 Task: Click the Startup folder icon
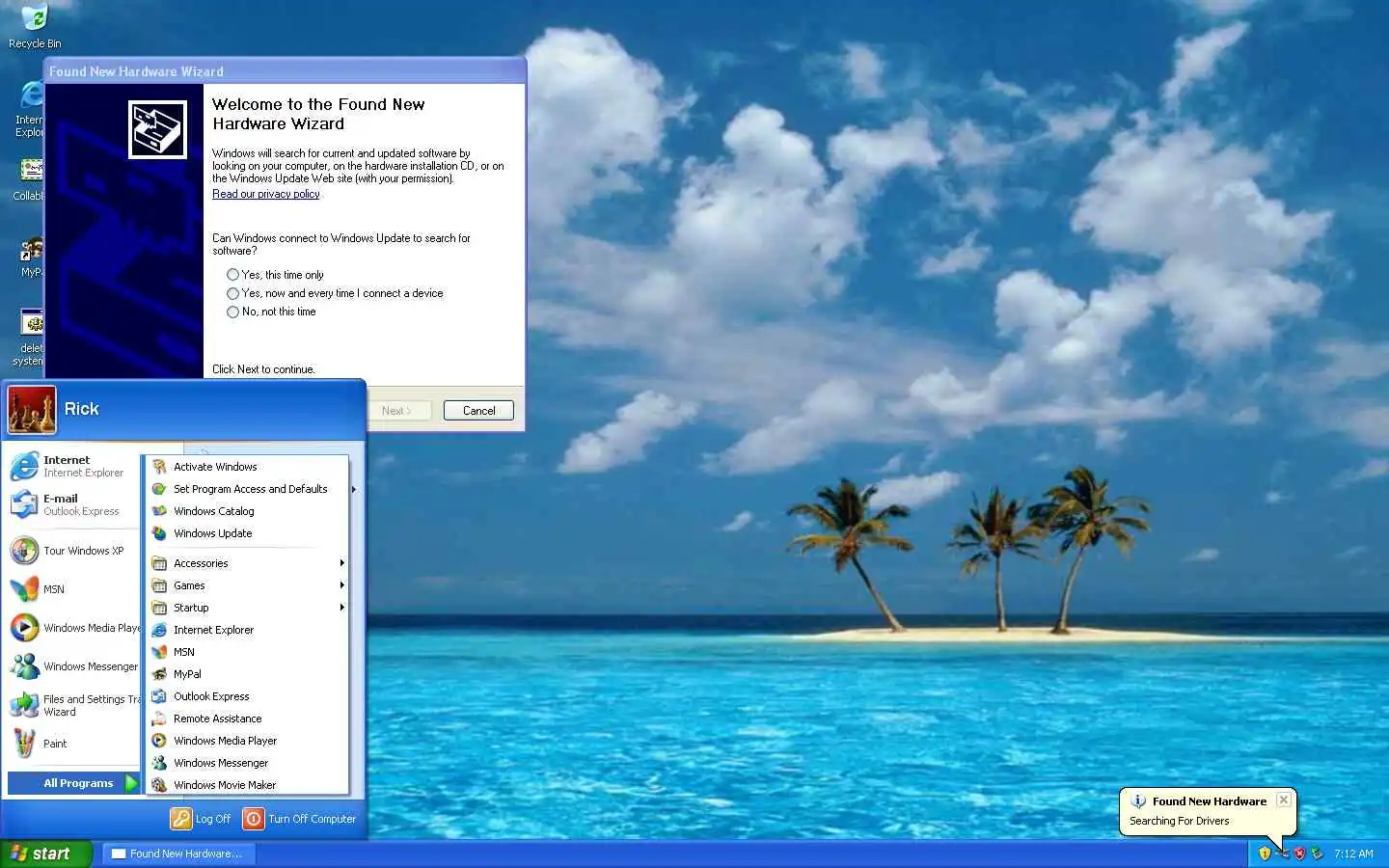pos(159,608)
